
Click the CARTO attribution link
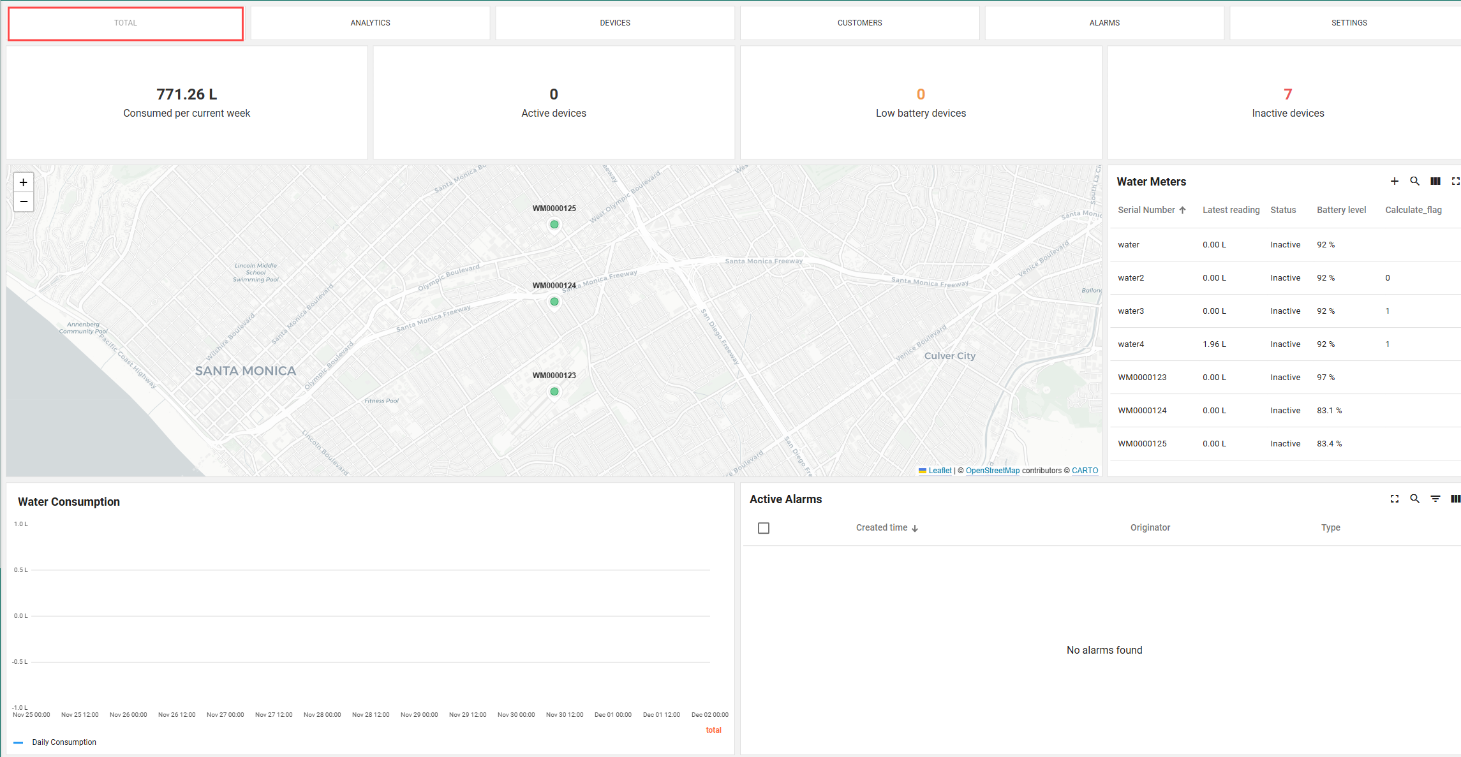click(x=1085, y=470)
